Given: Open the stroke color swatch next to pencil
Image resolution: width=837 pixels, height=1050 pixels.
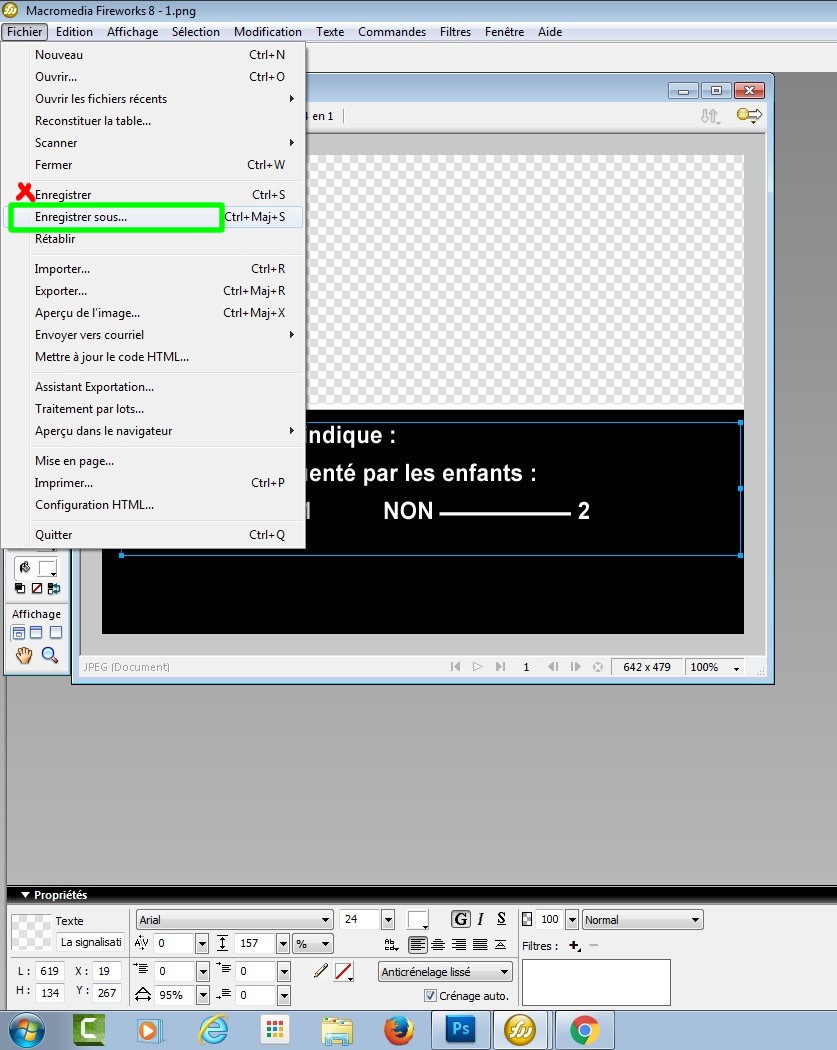Looking at the screenshot, I should tap(344, 972).
